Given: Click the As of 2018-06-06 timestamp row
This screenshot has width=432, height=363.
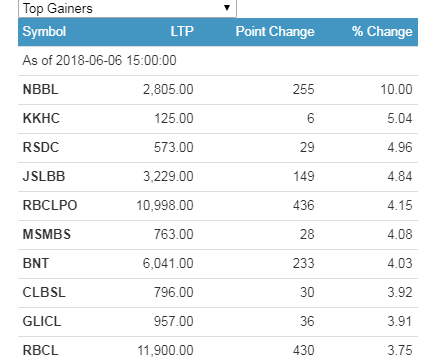Looking at the screenshot, I should [x=218, y=61].
